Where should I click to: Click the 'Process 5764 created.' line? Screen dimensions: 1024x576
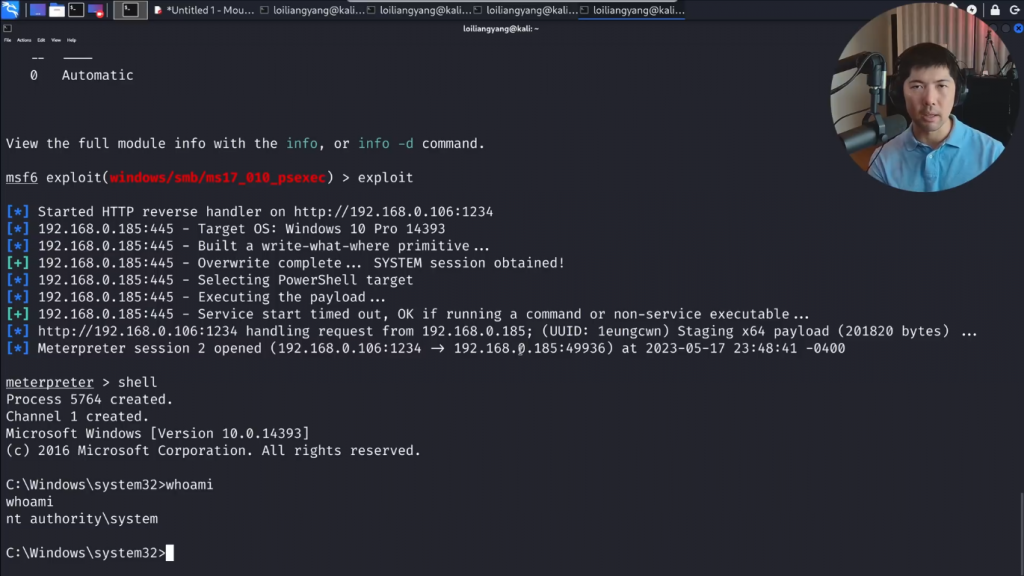(x=89, y=399)
